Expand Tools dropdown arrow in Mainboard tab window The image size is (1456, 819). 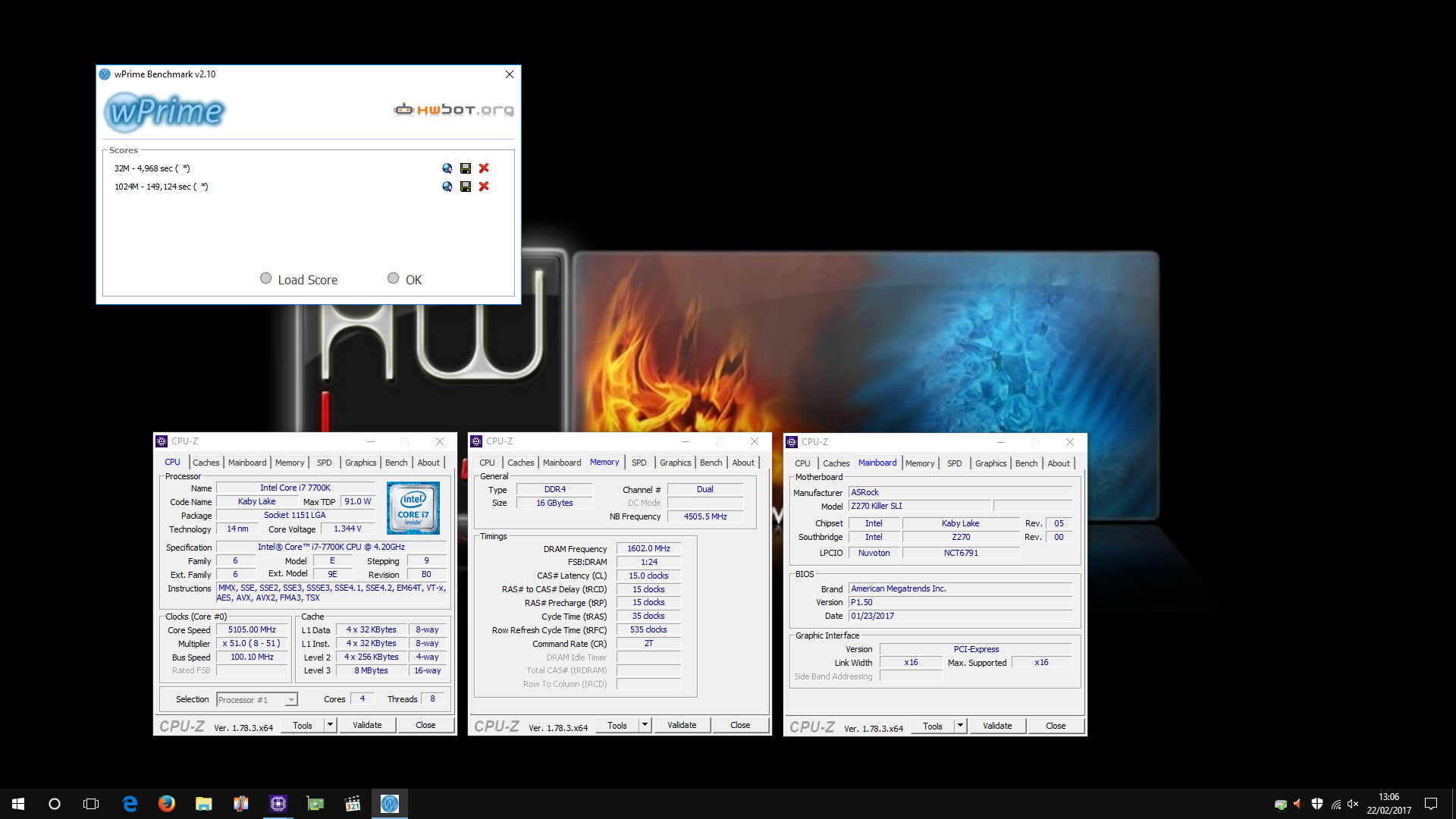960,726
